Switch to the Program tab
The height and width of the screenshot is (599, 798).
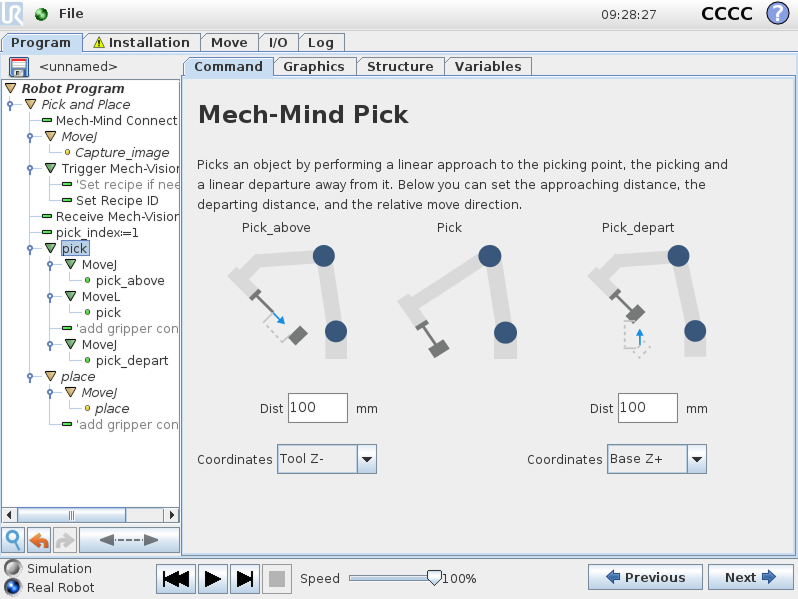coord(41,42)
